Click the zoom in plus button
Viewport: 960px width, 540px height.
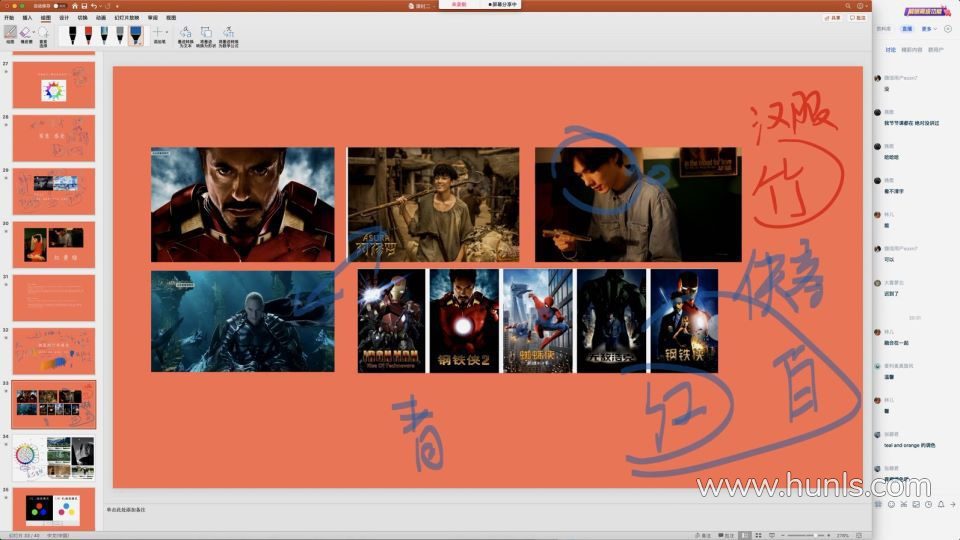pos(829,535)
